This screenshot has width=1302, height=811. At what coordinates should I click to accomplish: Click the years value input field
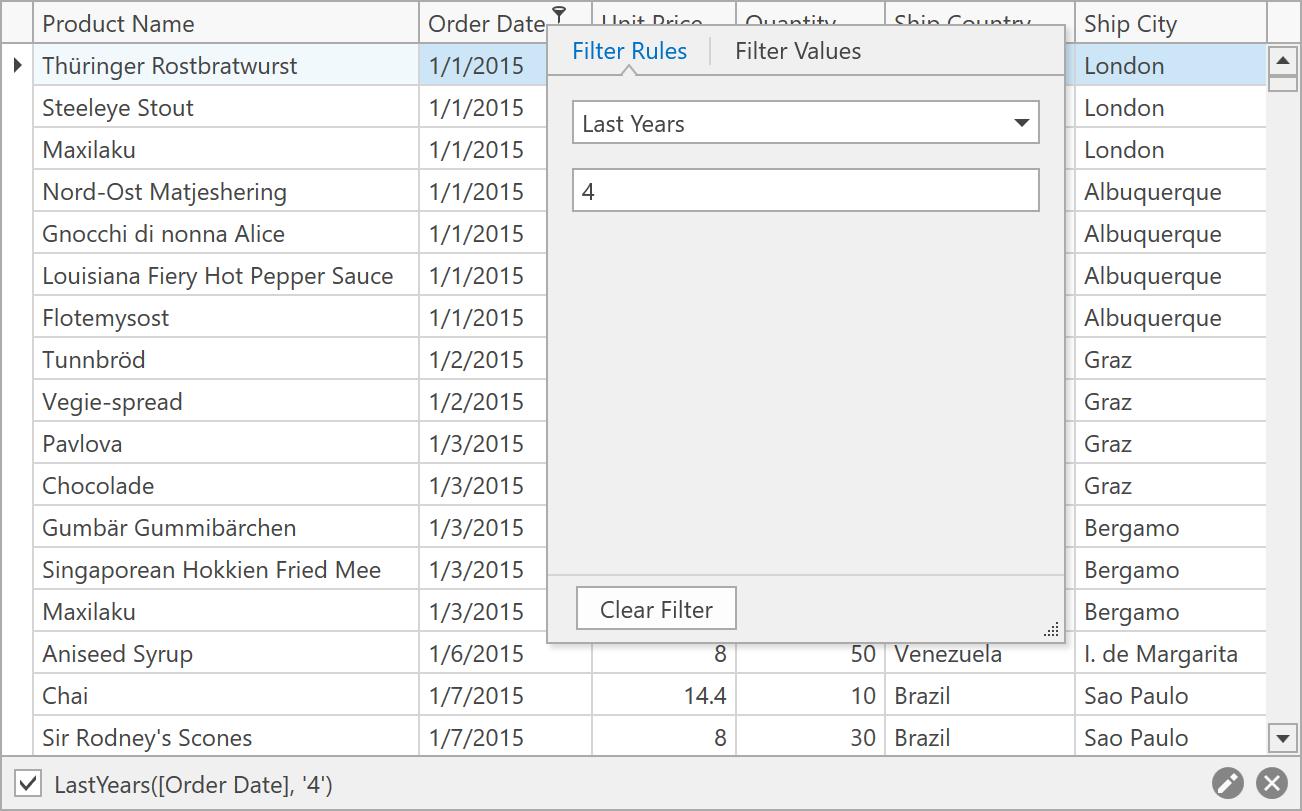pos(805,190)
